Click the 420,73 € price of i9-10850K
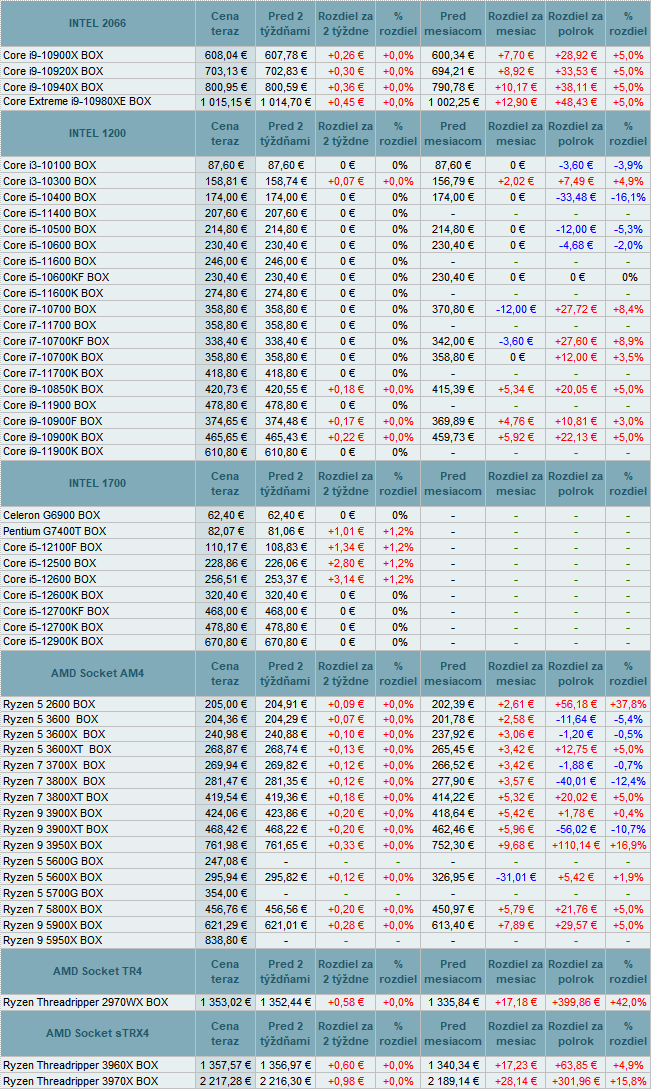The image size is (651, 1089). point(226,389)
